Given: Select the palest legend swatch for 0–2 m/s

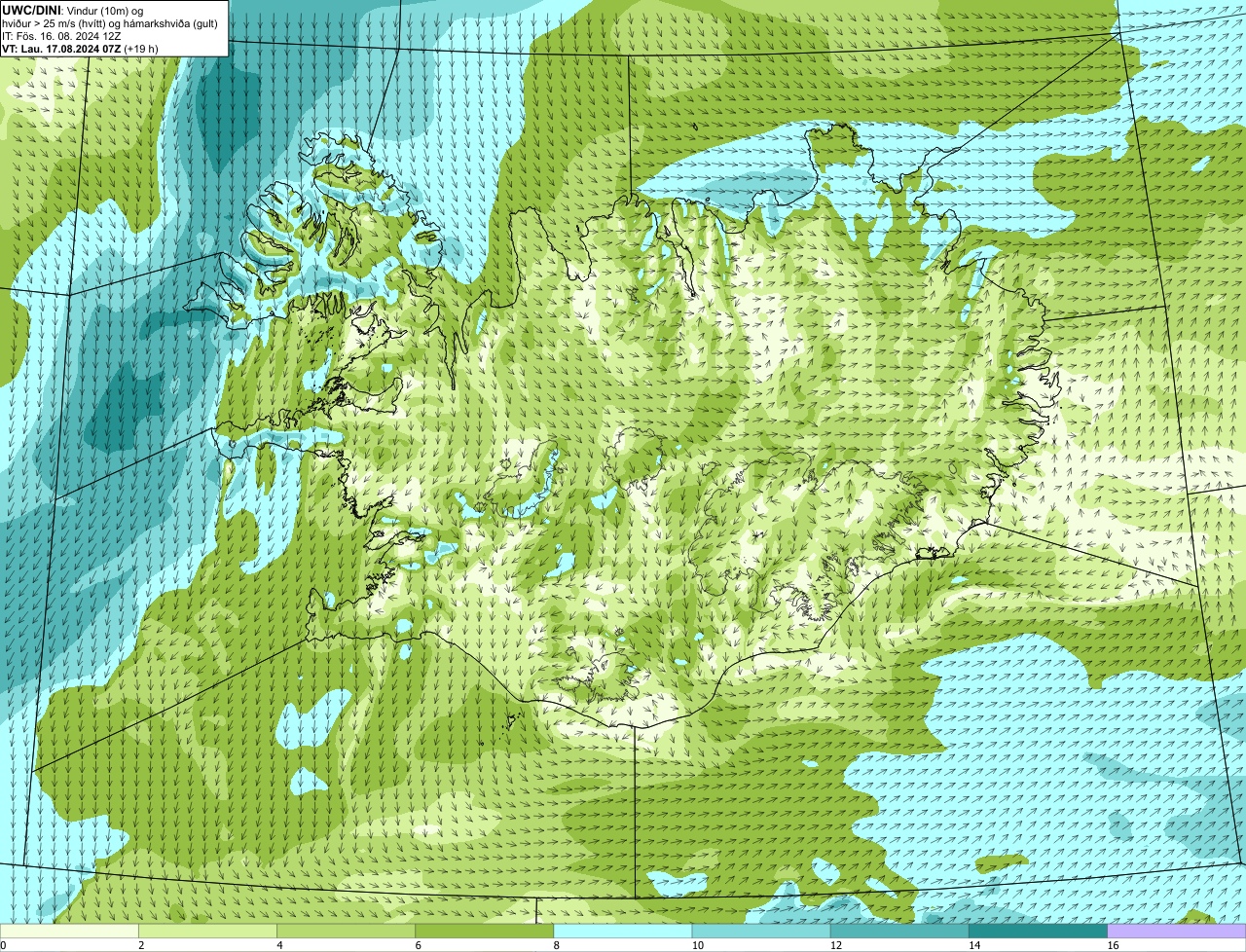Looking at the screenshot, I should [69, 932].
